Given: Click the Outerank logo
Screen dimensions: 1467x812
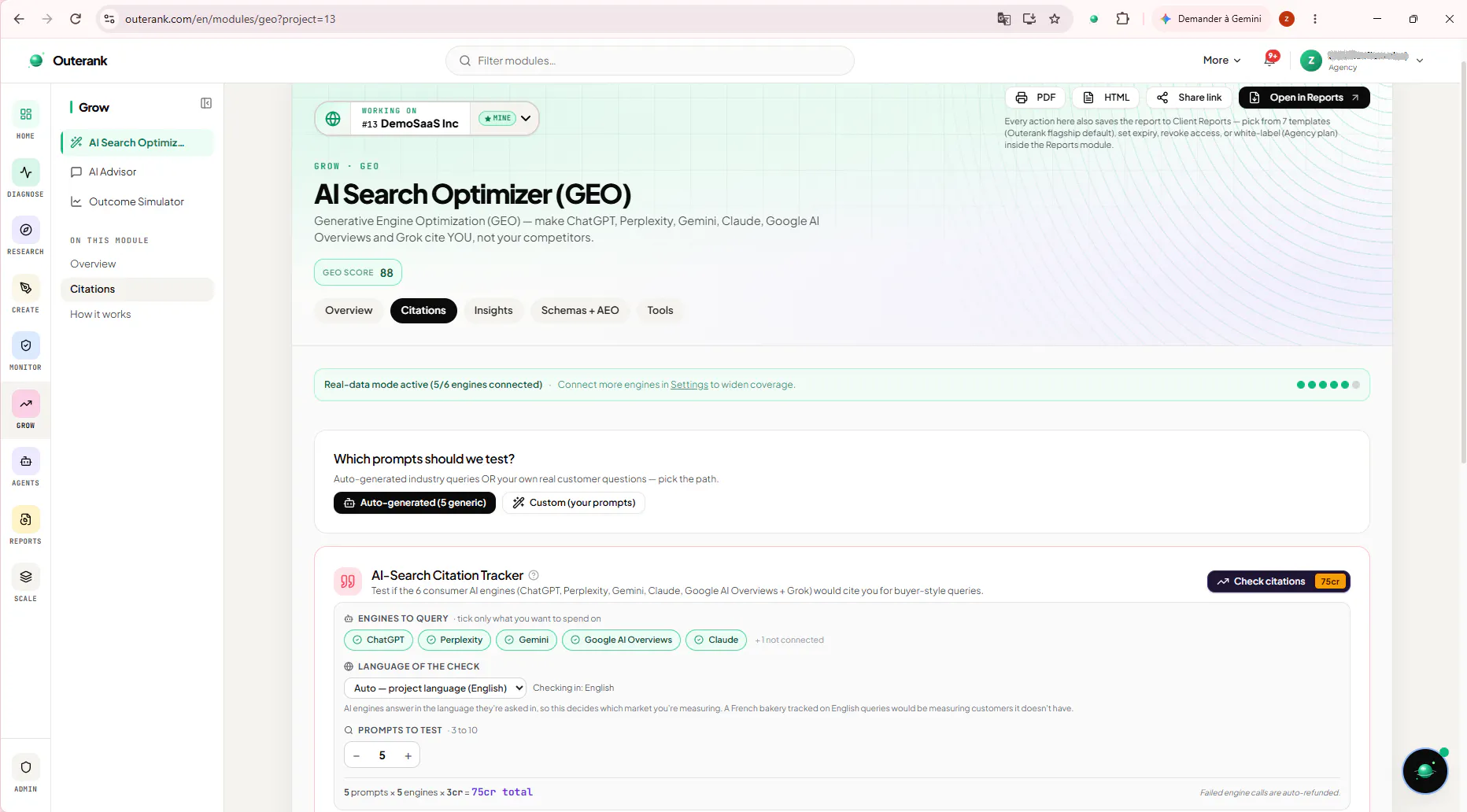Looking at the screenshot, I should point(68,61).
